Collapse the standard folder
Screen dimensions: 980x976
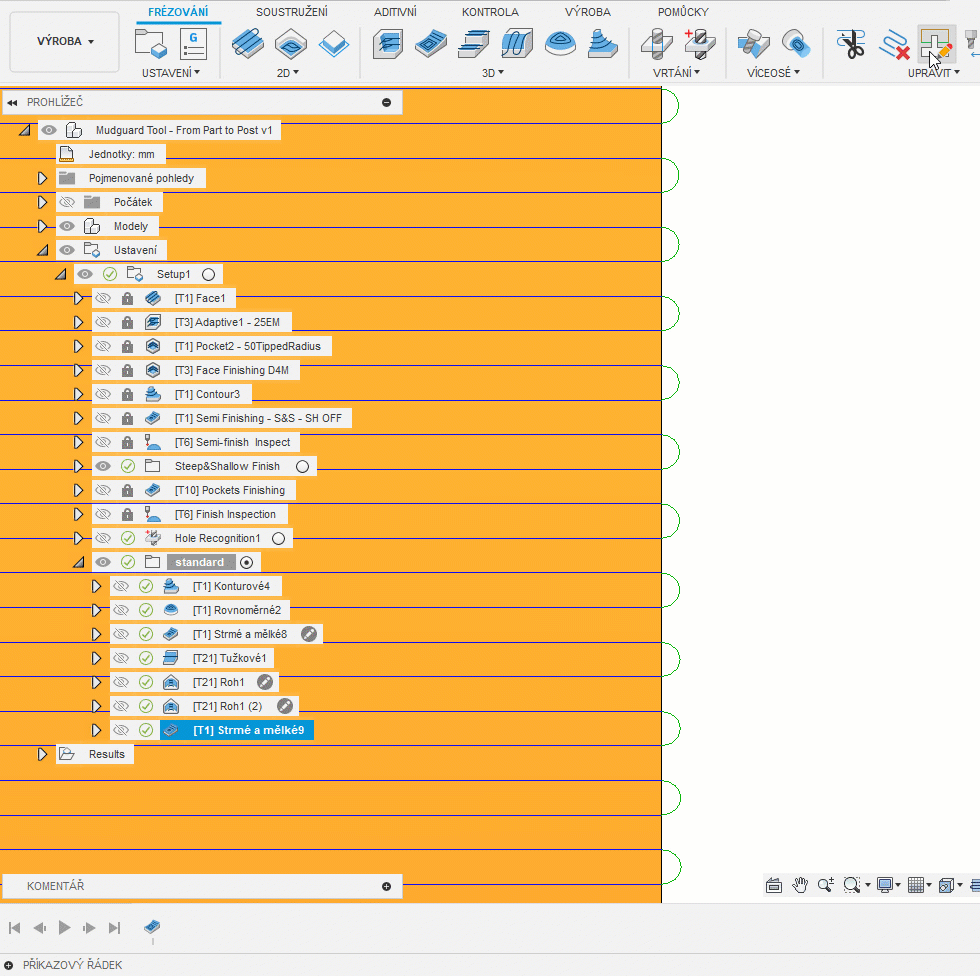point(78,562)
